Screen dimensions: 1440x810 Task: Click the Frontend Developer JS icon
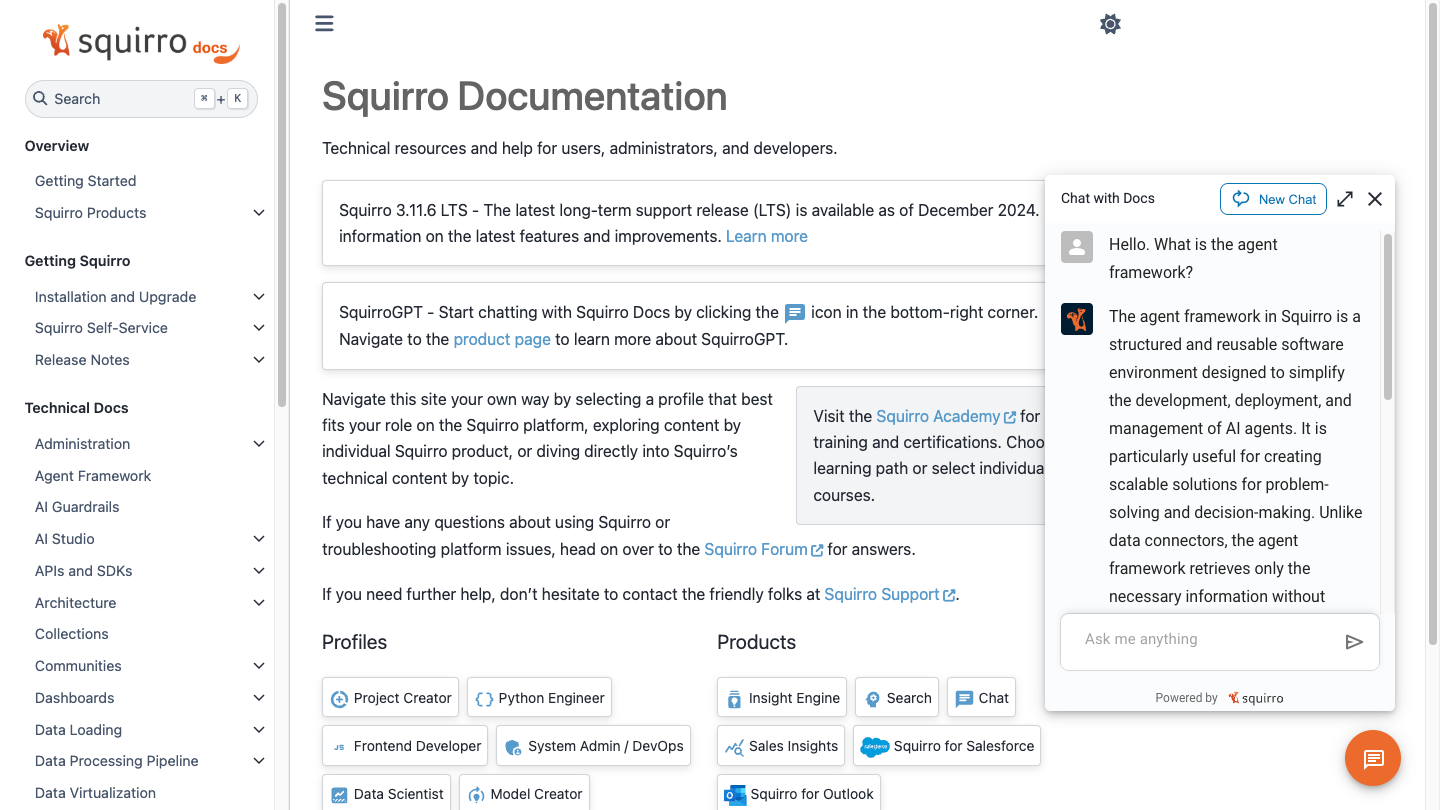pos(339,747)
